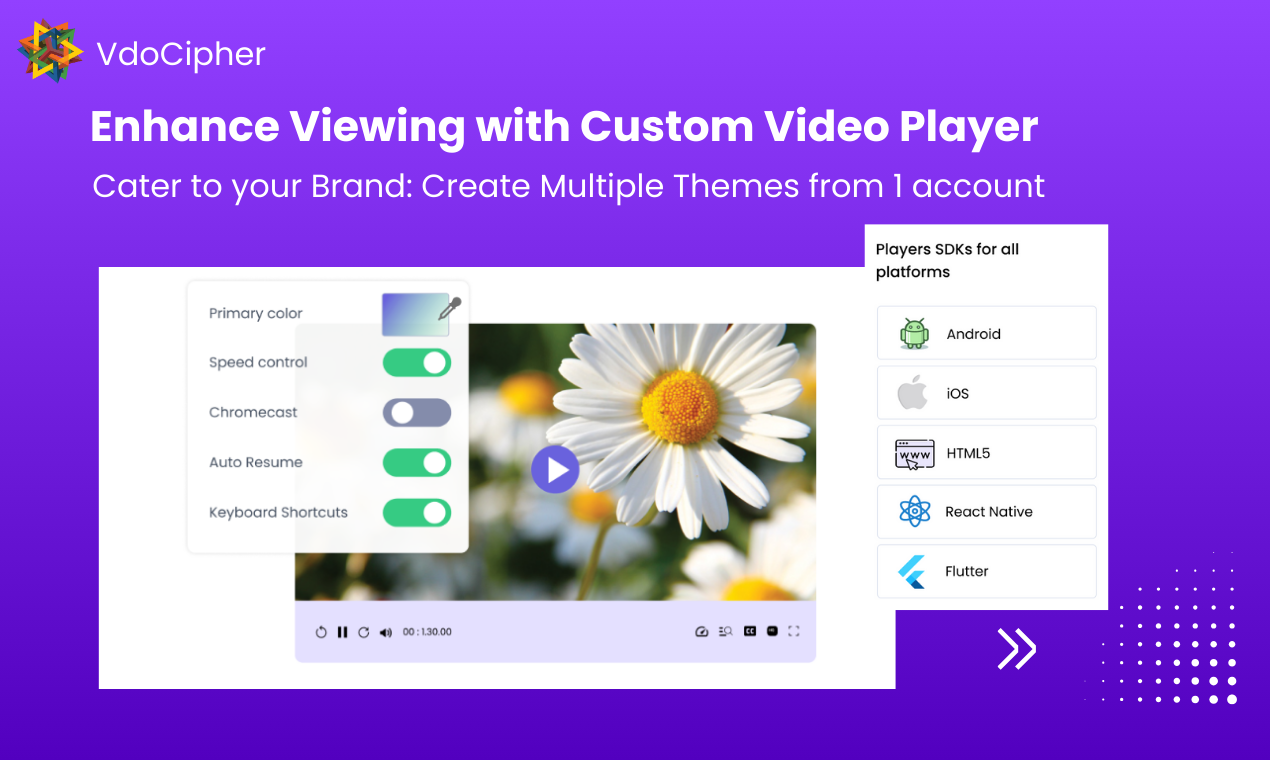Click the Chromecast label

pos(253,412)
